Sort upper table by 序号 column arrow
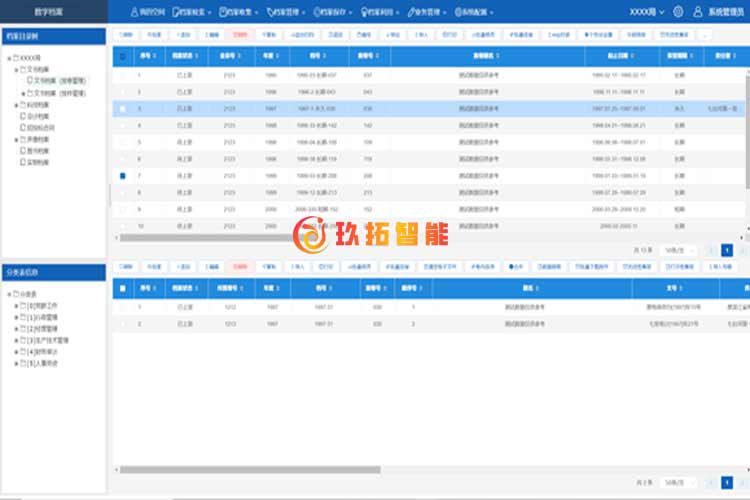Viewport: 750px width, 500px height. tap(154, 56)
